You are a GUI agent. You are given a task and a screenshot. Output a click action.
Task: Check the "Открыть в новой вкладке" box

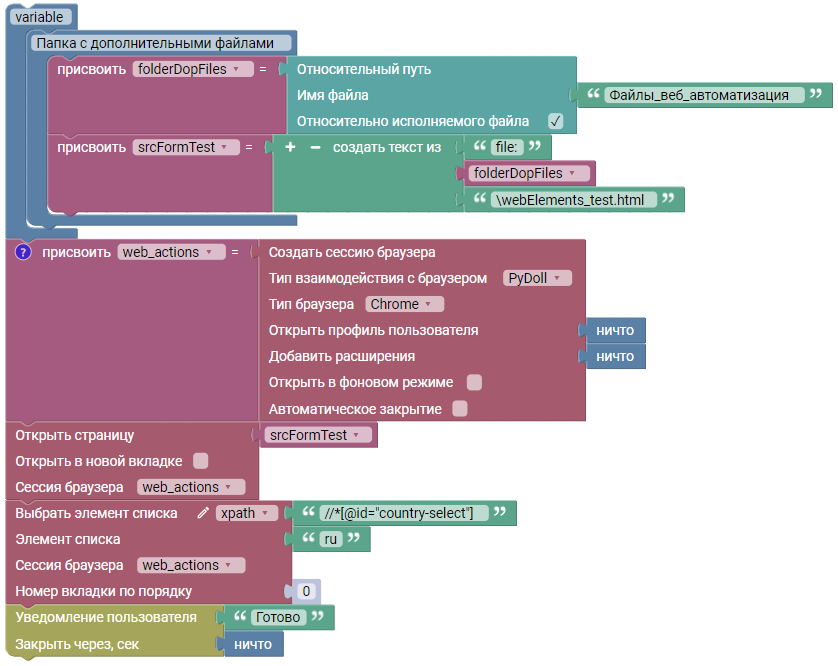coord(200,461)
